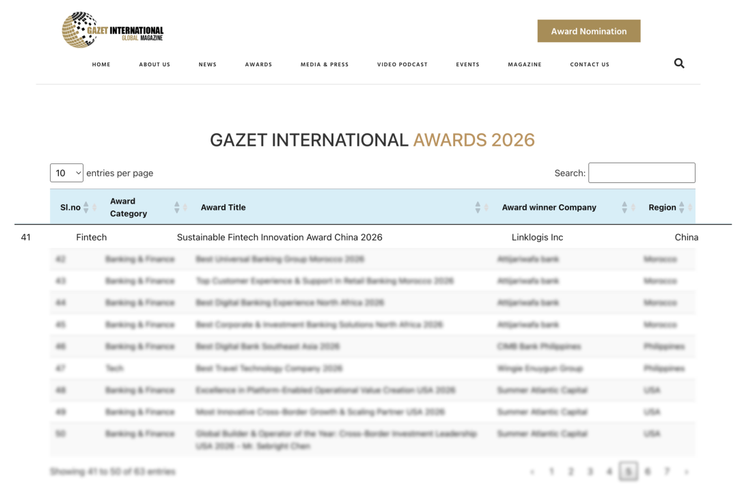738x500 pixels.
Task: Open ABOUT US menu item
Action: point(154,65)
